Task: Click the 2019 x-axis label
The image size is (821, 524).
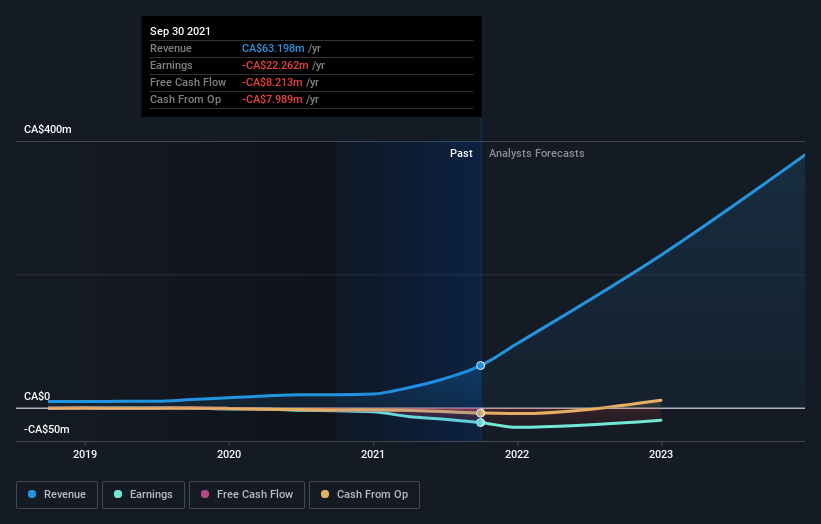Action: (x=85, y=454)
